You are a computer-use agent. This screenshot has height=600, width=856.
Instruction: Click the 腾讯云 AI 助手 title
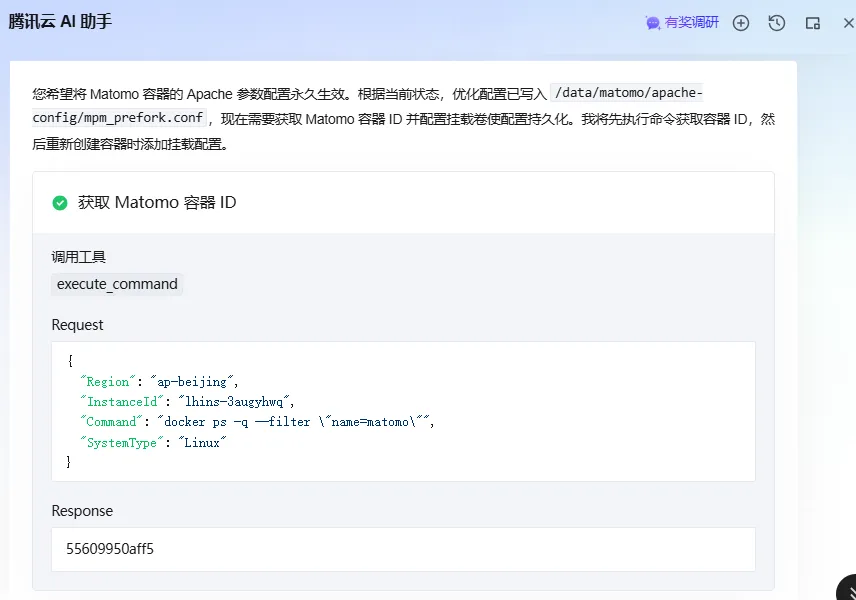(x=60, y=22)
